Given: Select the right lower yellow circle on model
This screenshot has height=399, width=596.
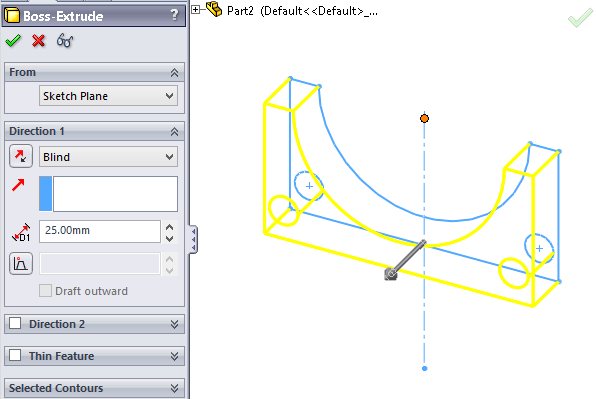Looking at the screenshot, I should pyautogui.click(x=514, y=273).
